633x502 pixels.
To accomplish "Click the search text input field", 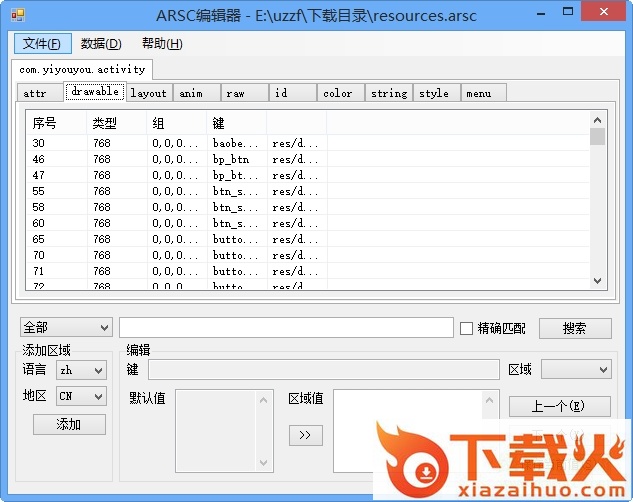I will (x=286, y=327).
